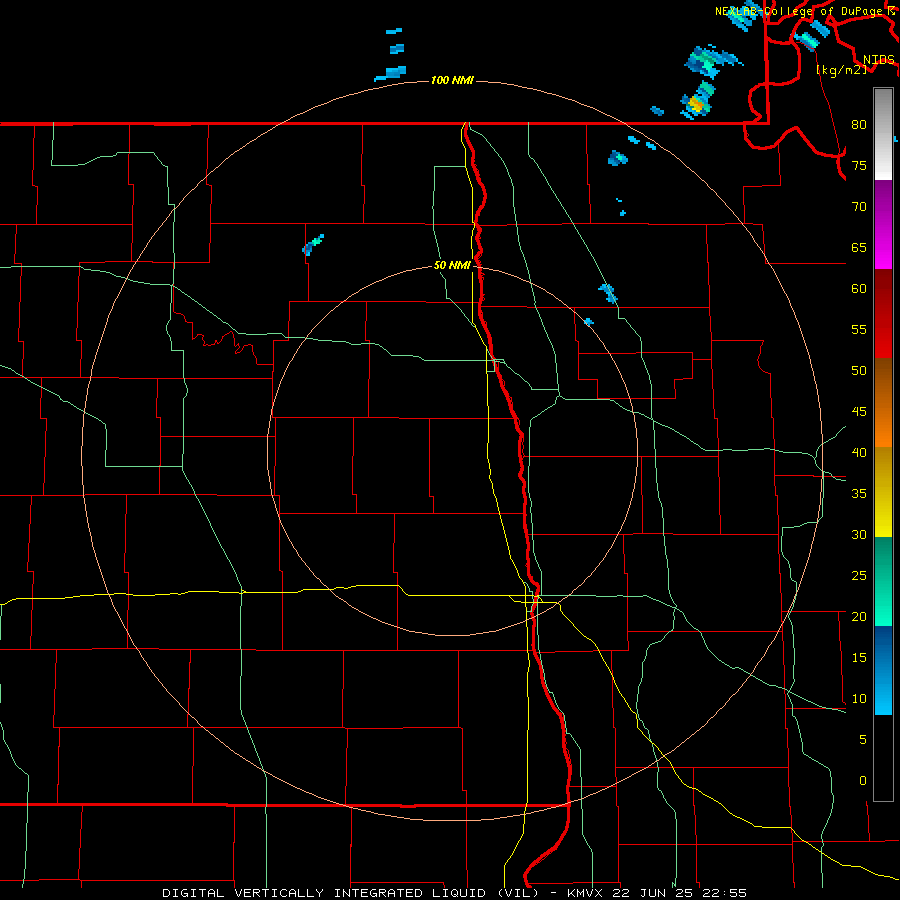Click the [kg/m2] units label

tap(841, 69)
